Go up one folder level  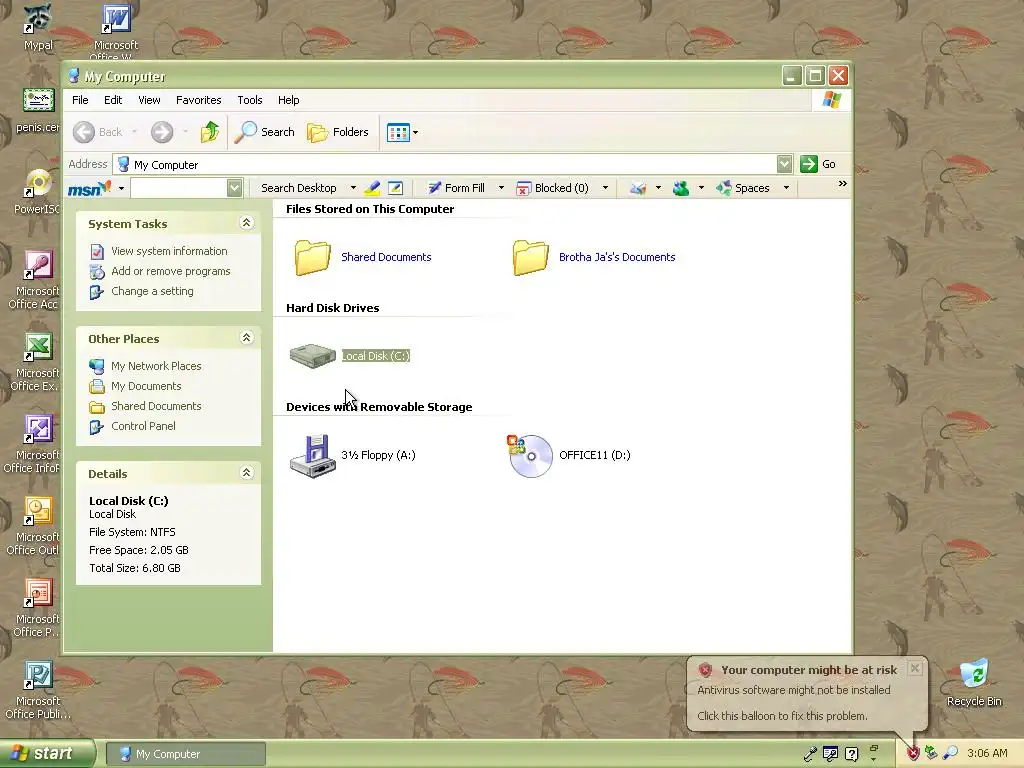[x=210, y=132]
